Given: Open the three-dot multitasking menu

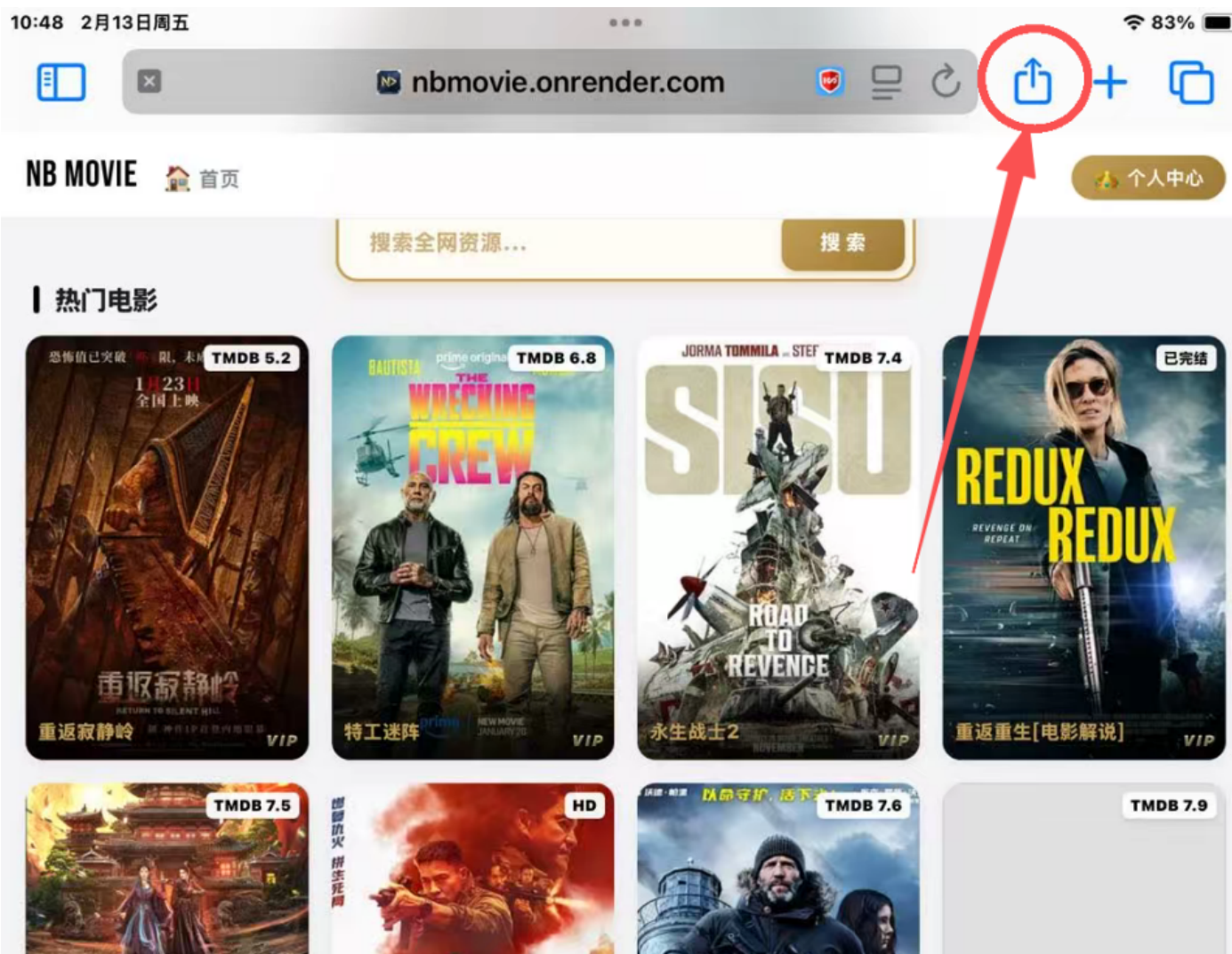Looking at the screenshot, I should tap(625, 22).
